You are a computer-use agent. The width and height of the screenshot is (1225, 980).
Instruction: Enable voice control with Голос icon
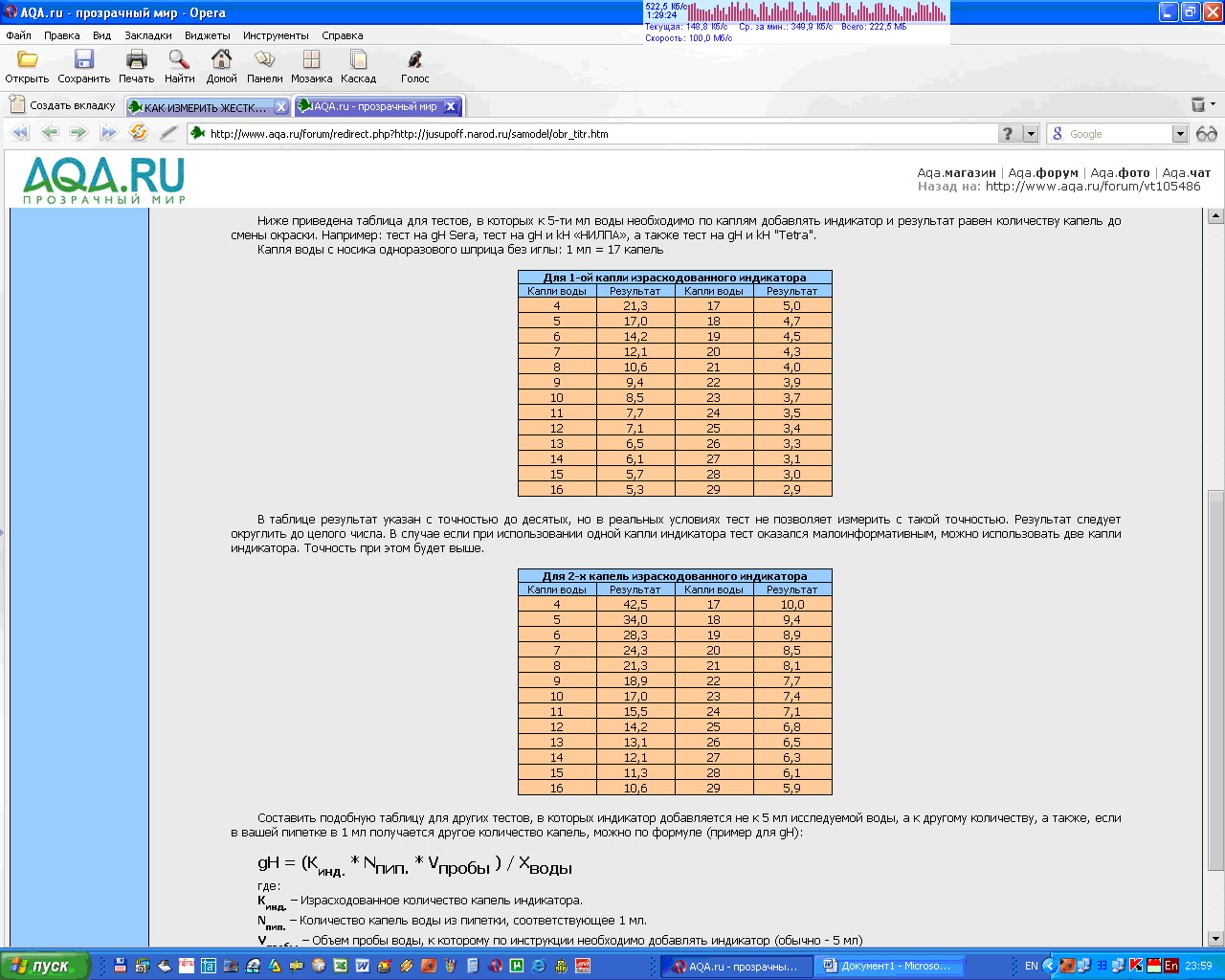tap(414, 60)
